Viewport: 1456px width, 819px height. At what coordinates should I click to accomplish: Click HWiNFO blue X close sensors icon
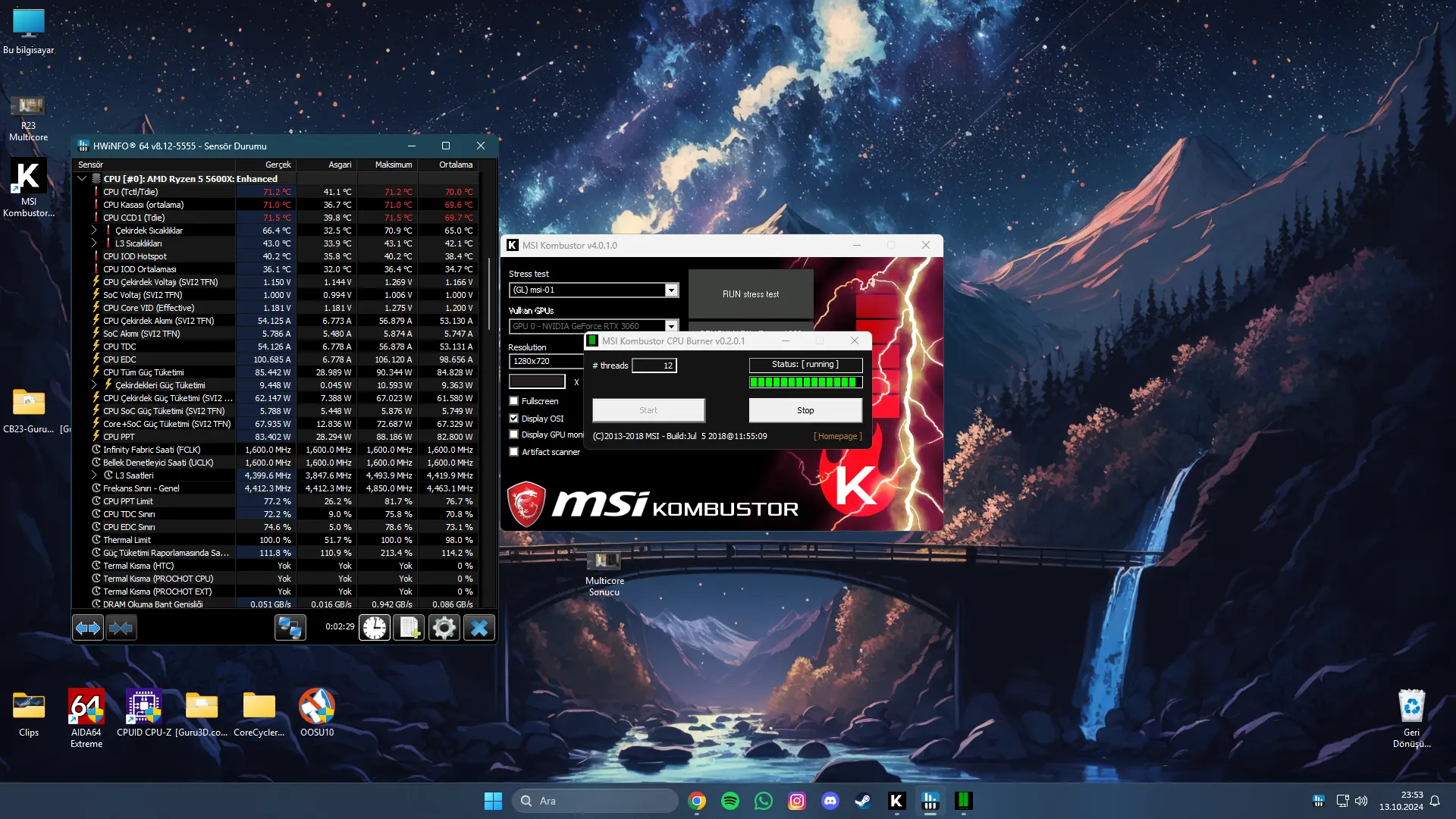[479, 628]
